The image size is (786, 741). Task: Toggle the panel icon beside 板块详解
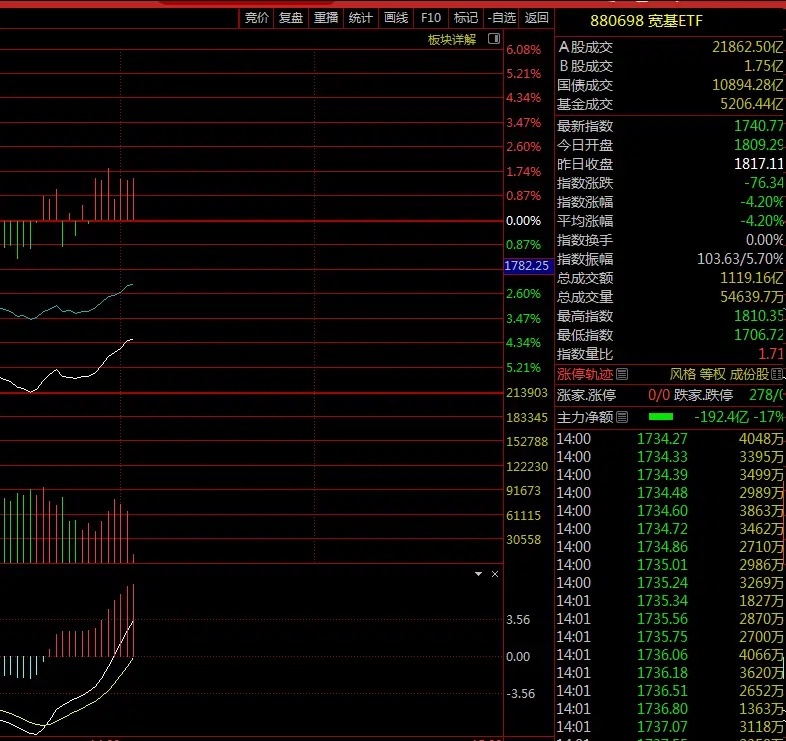point(494,39)
